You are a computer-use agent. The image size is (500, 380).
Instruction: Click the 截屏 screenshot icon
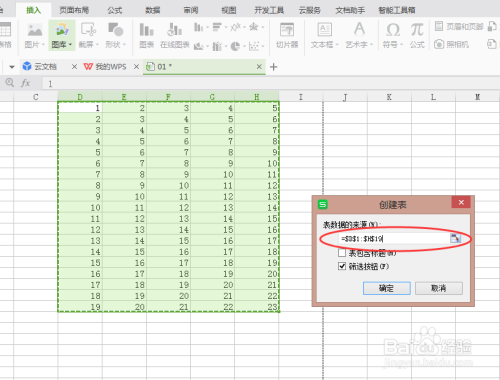tap(88, 30)
